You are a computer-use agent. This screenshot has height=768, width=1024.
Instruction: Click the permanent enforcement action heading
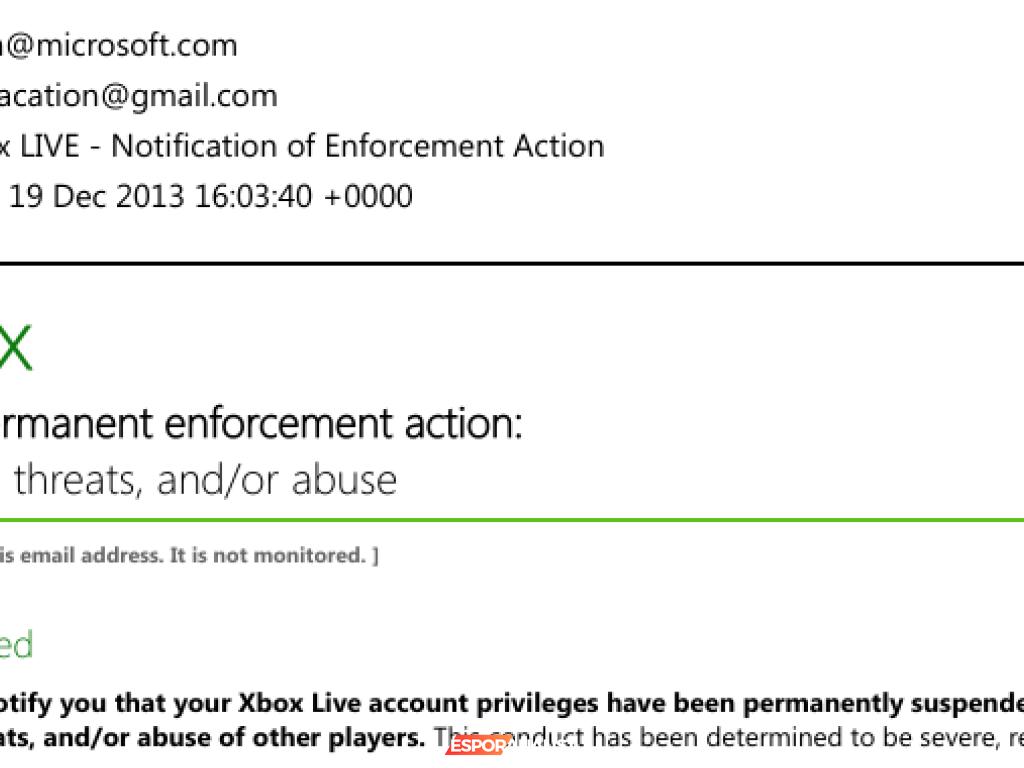(260, 424)
